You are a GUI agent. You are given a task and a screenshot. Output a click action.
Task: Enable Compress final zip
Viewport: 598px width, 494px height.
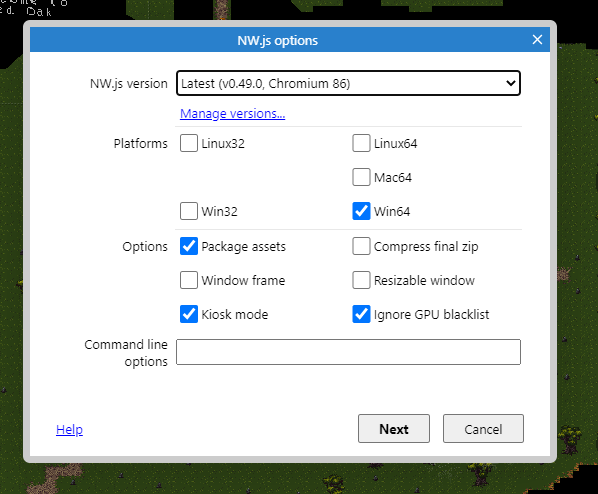click(361, 246)
